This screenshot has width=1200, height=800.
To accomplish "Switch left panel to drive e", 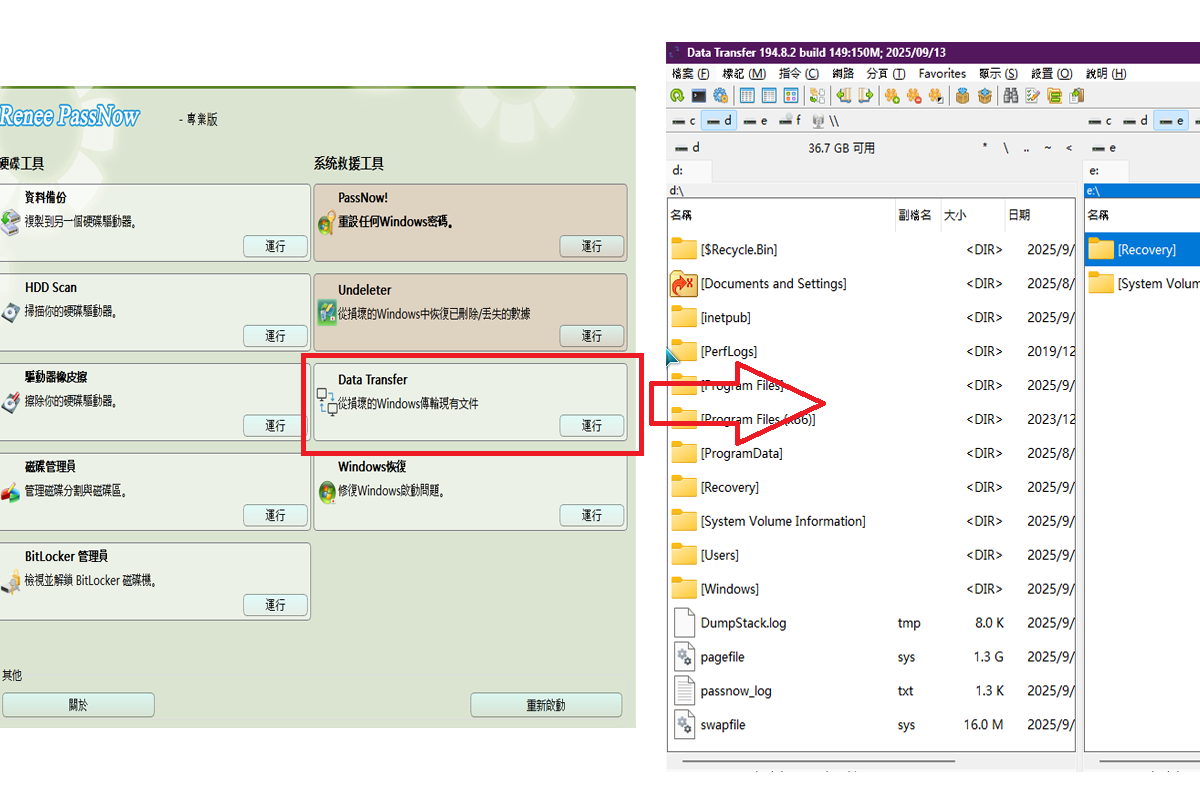I will (757, 121).
